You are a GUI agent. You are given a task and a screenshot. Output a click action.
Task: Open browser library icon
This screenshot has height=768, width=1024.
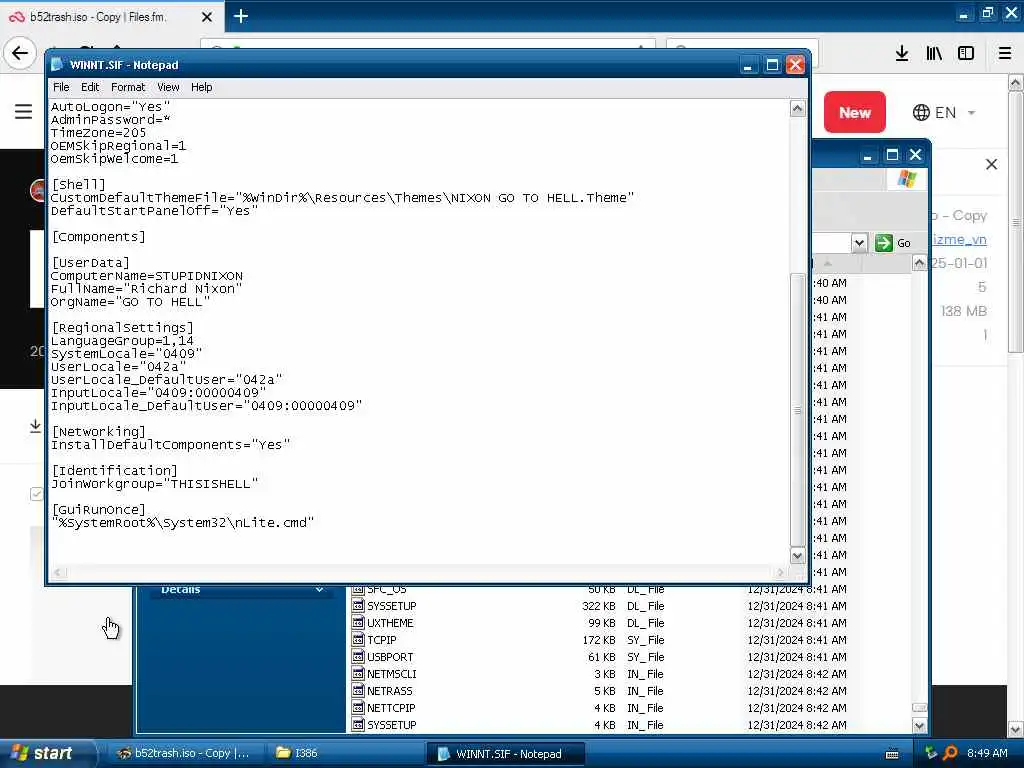click(x=934, y=54)
